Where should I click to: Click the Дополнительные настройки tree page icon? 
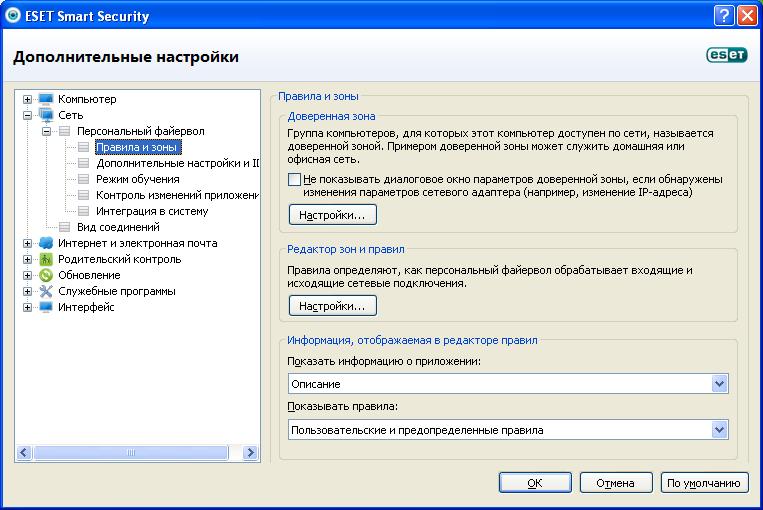tap(83, 163)
